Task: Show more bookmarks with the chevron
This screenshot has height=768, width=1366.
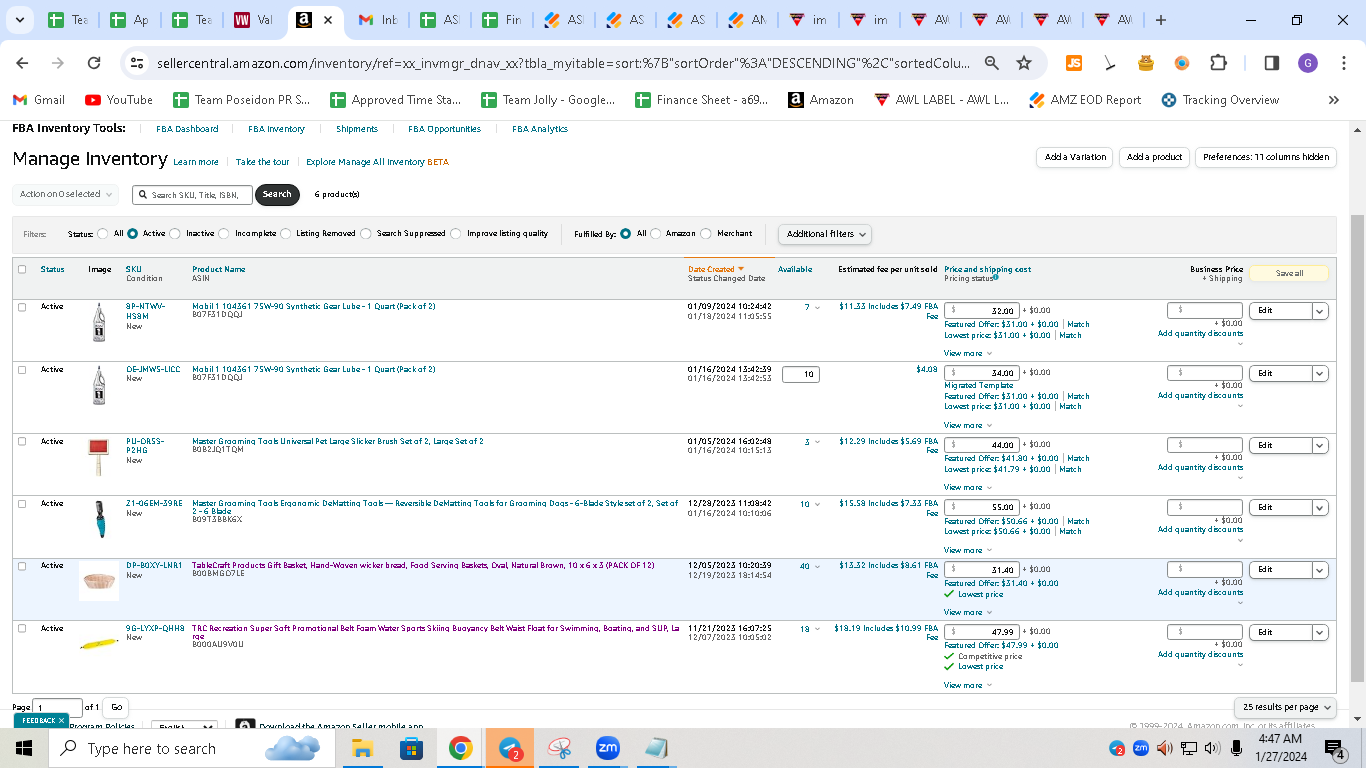Action: (x=1333, y=100)
